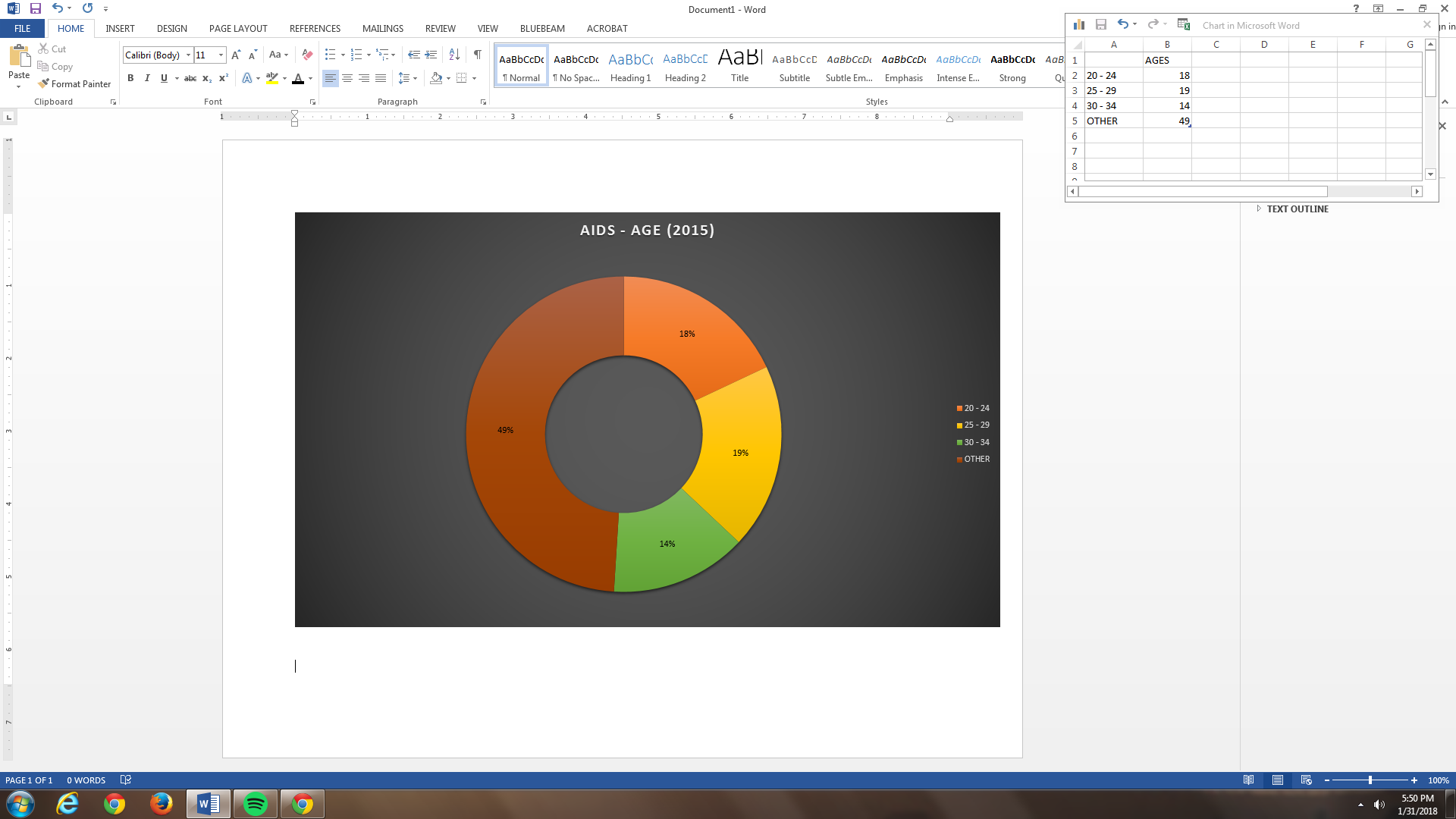Open Spotify from the taskbar

click(x=256, y=804)
